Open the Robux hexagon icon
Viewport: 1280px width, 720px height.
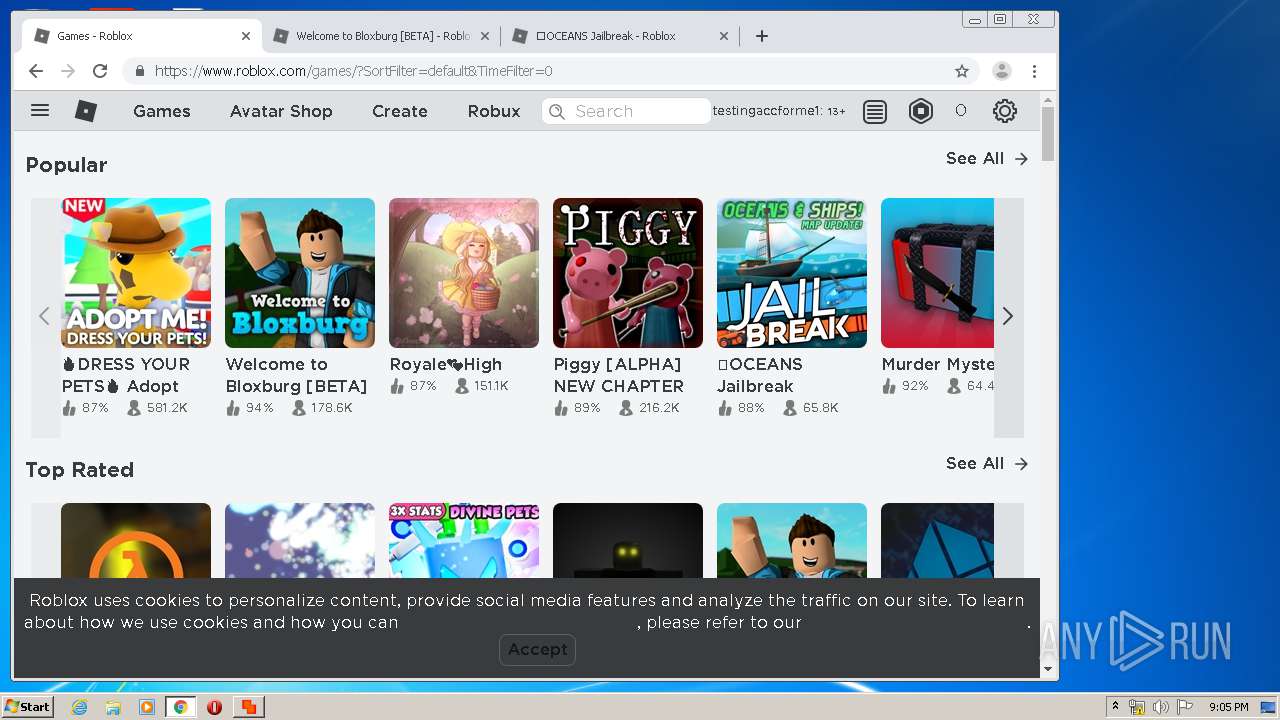click(921, 111)
